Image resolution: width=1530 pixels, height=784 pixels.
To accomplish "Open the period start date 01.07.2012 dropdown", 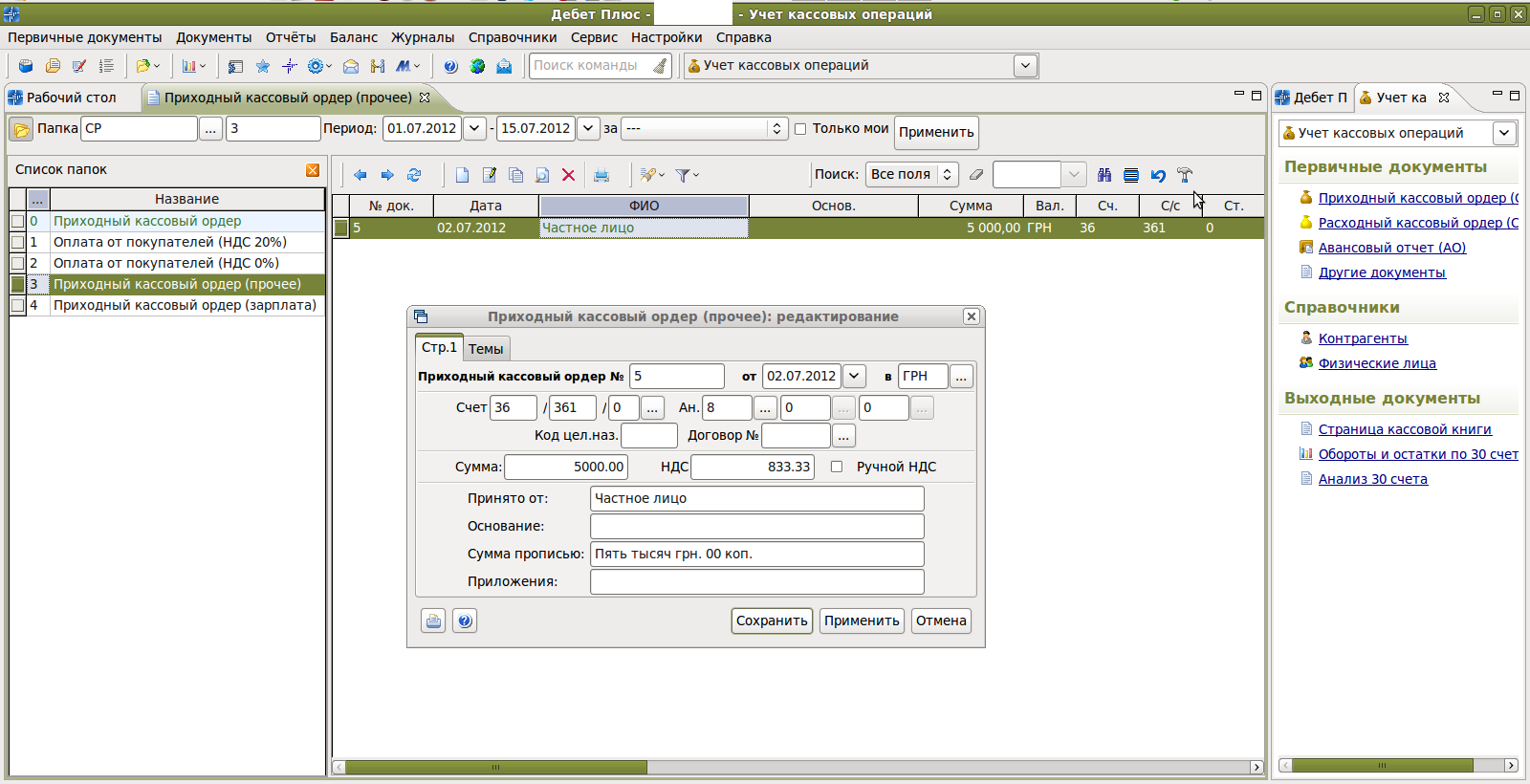I will coord(474,128).
